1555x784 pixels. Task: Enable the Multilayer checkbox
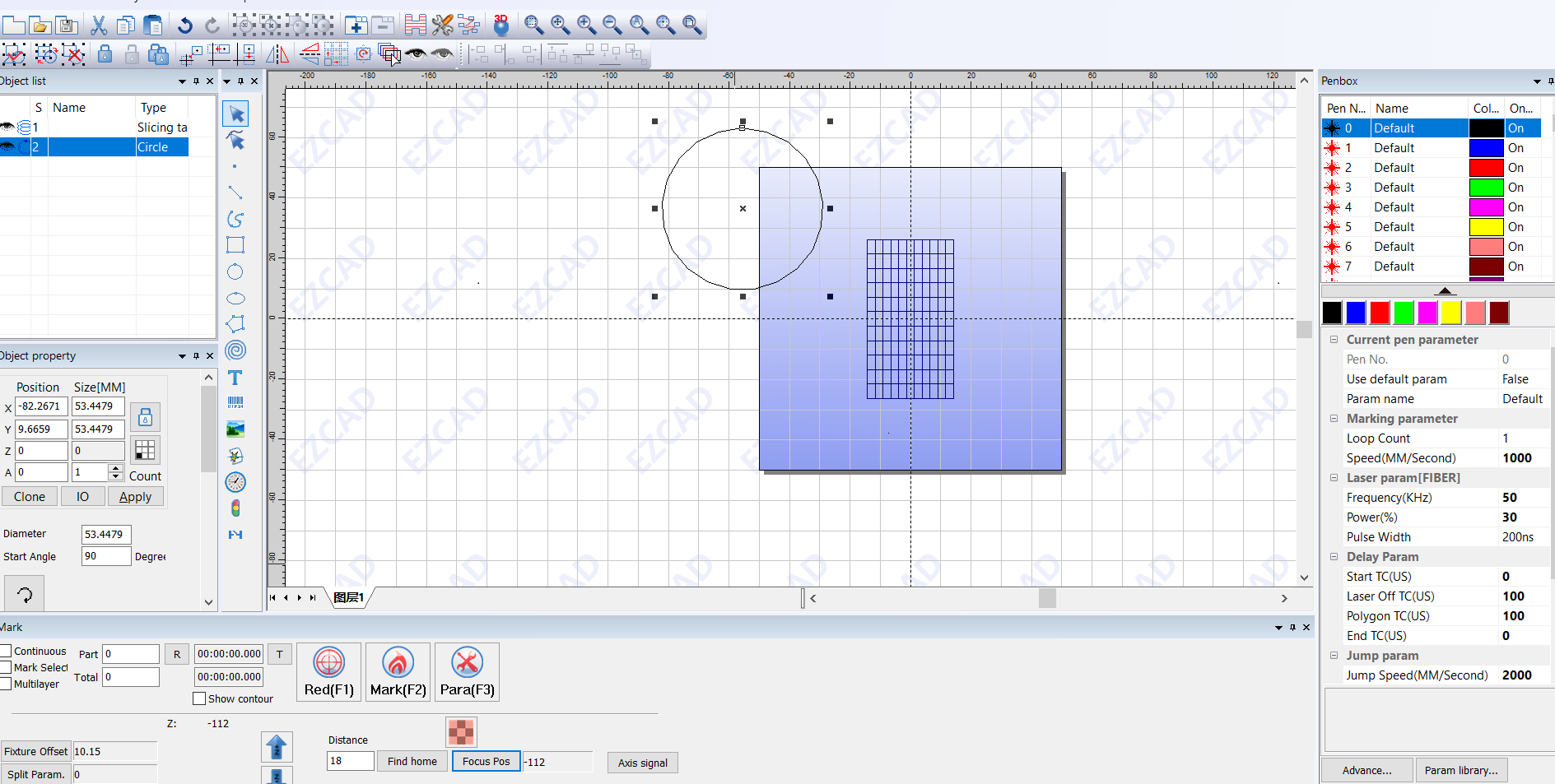tap(6, 684)
